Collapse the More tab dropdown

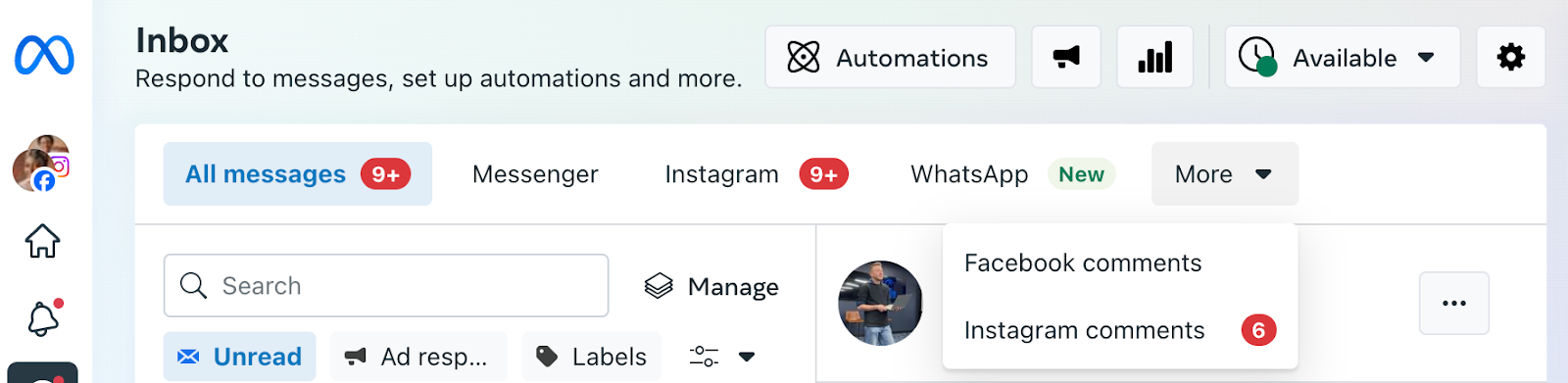click(1225, 173)
